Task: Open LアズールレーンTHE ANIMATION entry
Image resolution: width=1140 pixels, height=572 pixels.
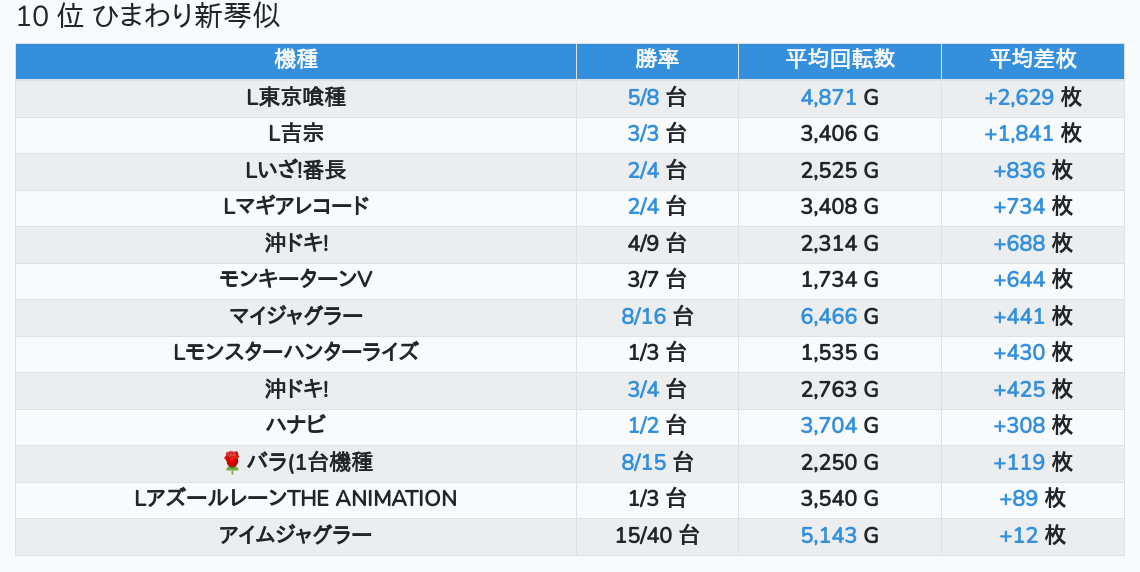Action: 295,498
